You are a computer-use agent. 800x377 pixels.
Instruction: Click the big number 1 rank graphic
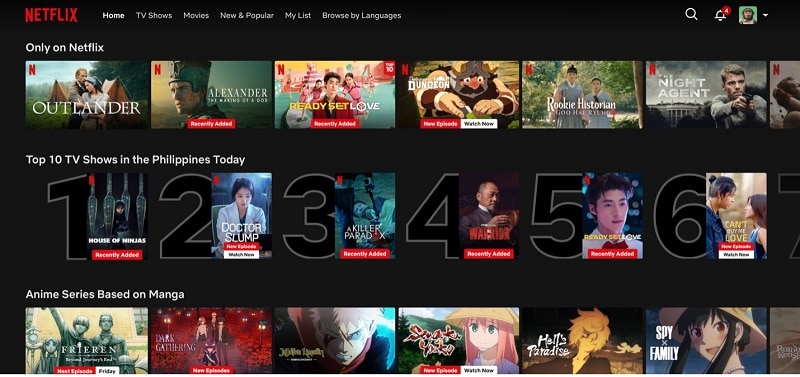point(67,216)
